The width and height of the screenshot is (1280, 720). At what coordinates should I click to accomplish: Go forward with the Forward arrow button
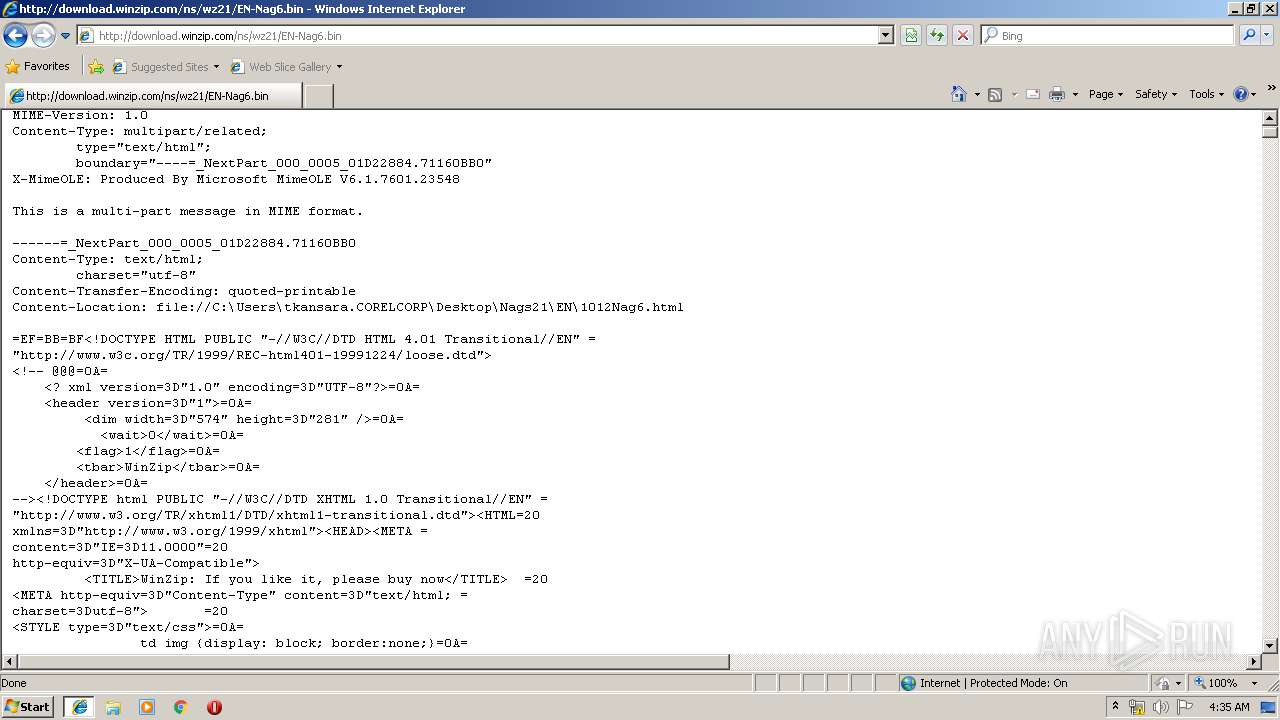(x=43, y=36)
